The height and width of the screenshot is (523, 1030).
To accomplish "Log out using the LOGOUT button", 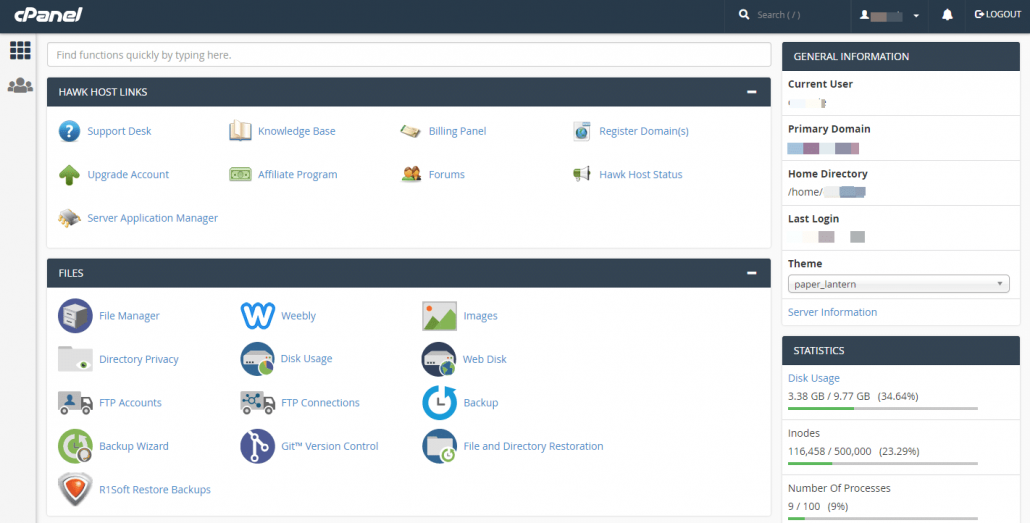I will (x=998, y=14).
